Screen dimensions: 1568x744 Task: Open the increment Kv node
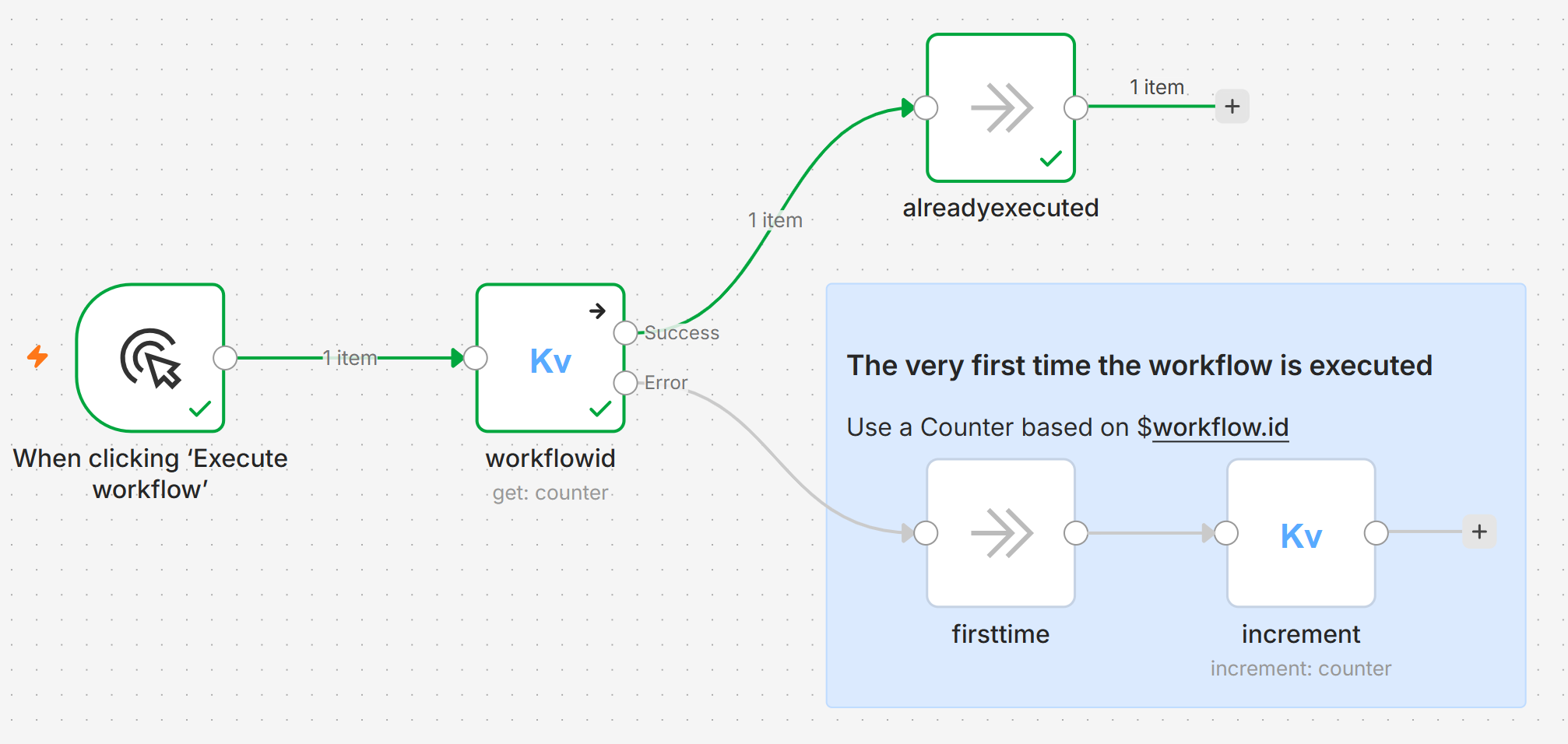[x=1301, y=533]
